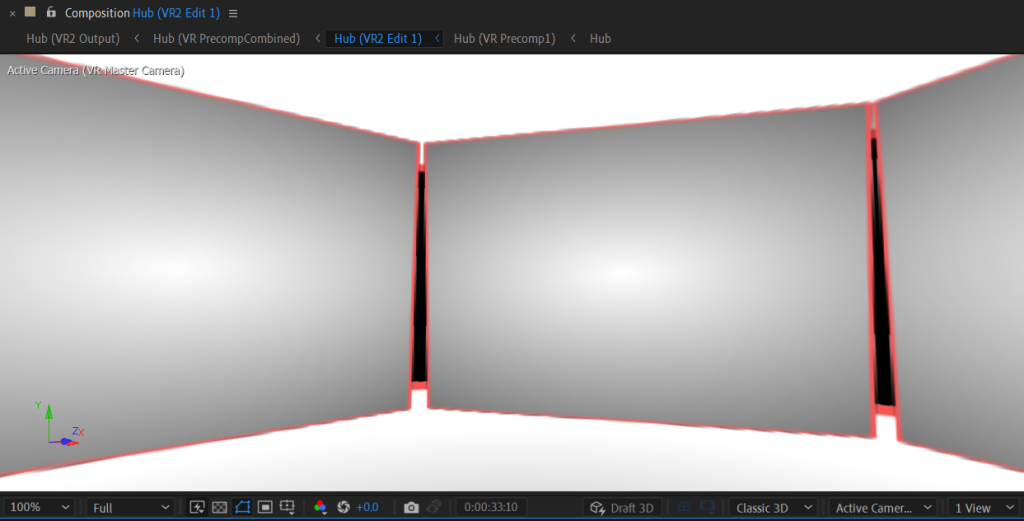Screen dimensions: 1024x521
Task: Close the Composition panel tab
Action: [x=12, y=13]
